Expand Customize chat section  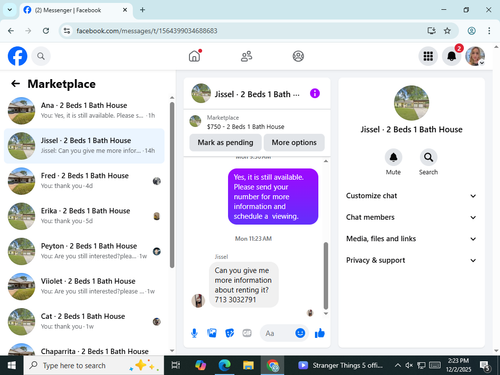pos(411,196)
